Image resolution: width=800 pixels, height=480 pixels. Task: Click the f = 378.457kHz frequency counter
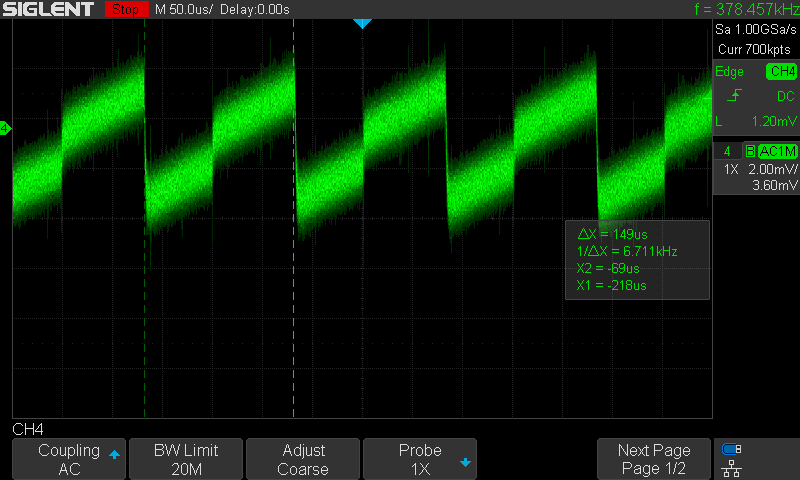pyautogui.click(x=746, y=9)
